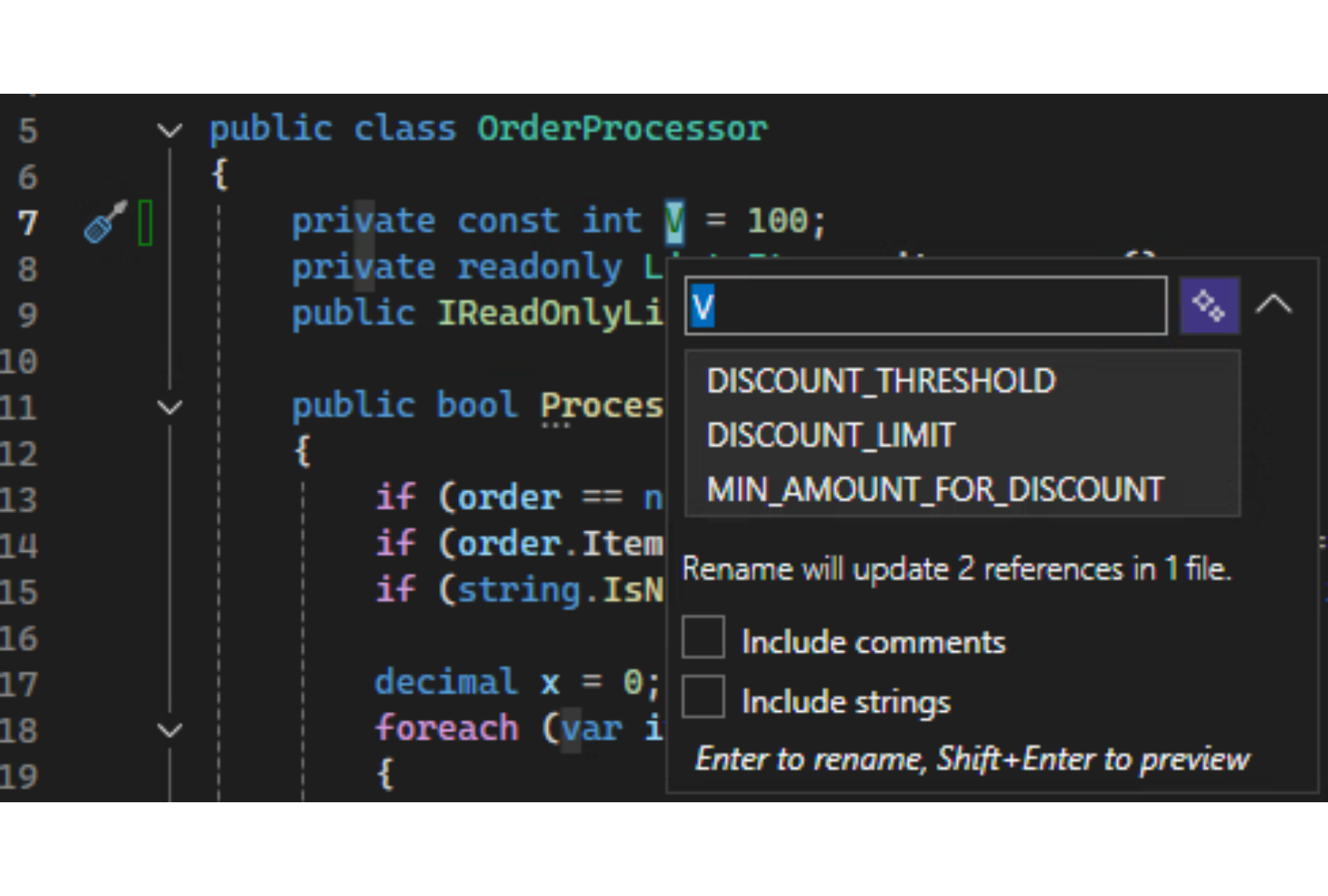This screenshot has height=896, width=1328.
Task: Select the MIN_AMOUNT_FOR_DISCOUNT suggestion
Action: (935, 489)
